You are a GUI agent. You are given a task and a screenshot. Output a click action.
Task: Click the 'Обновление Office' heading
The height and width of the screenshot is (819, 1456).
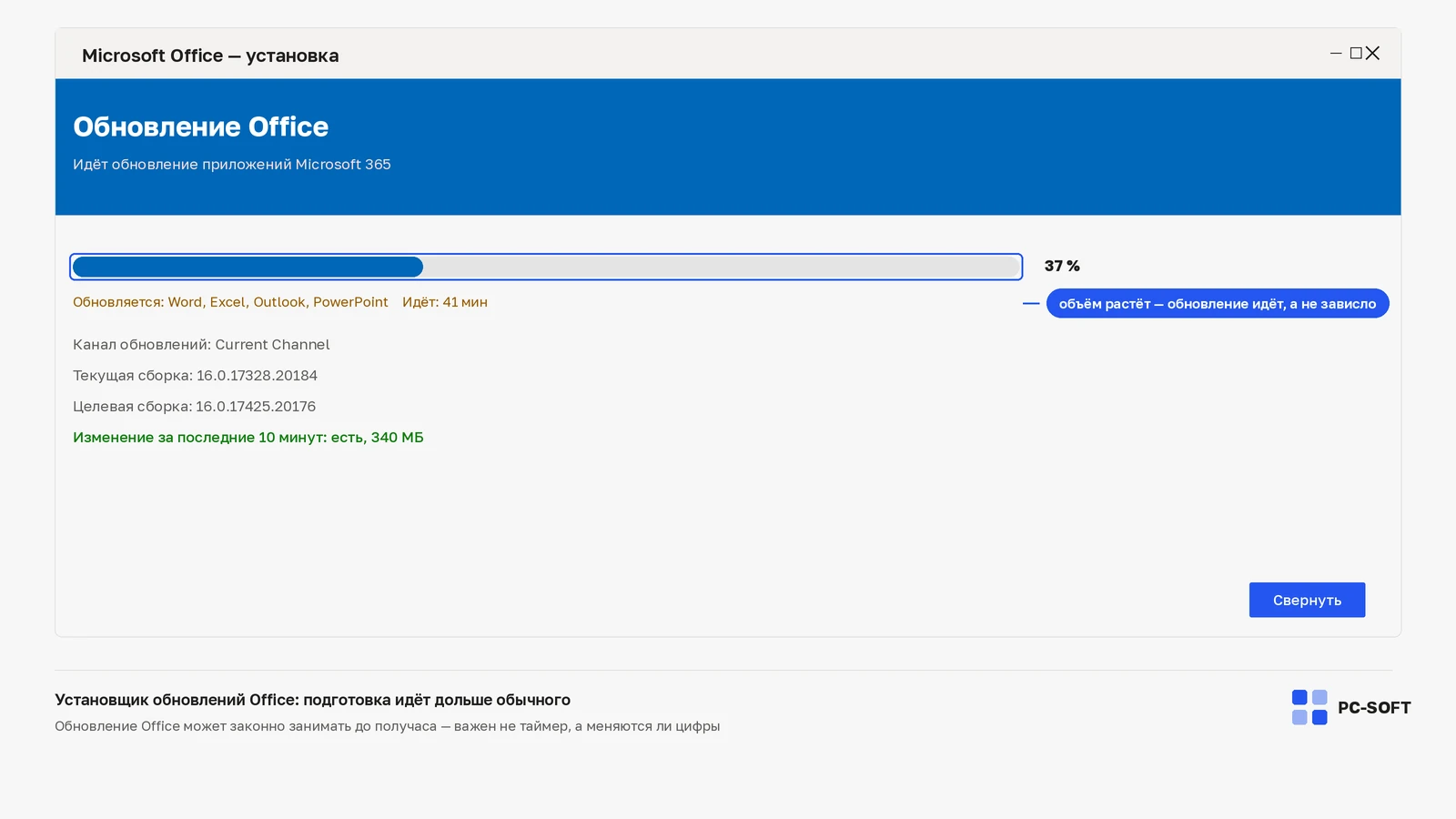pos(200,126)
